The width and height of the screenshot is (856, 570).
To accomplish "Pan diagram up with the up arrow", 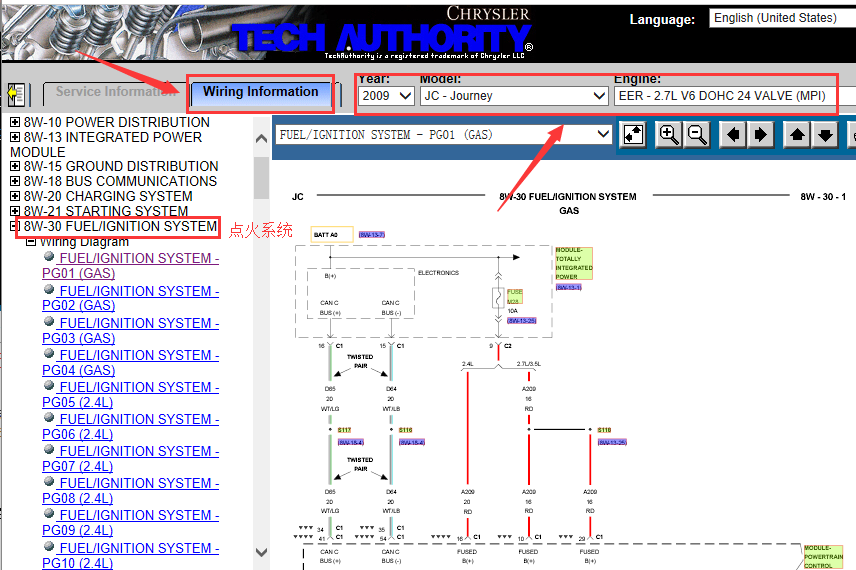I will 797,134.
